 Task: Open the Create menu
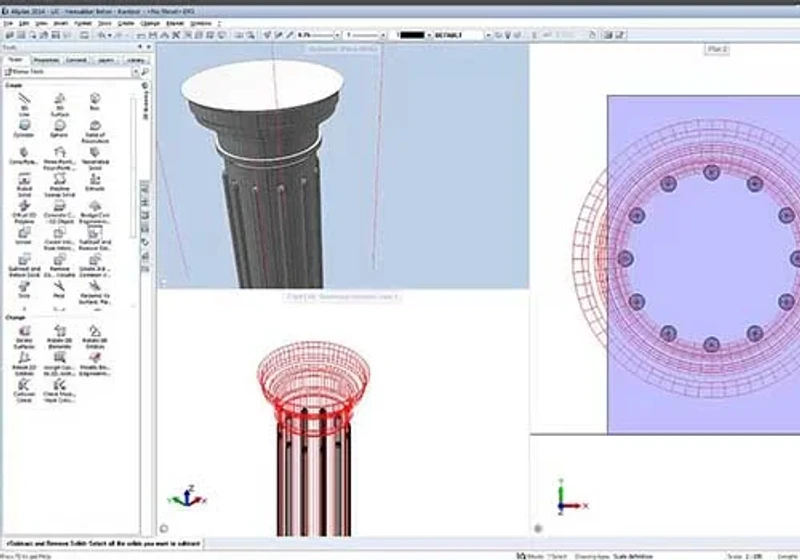[x=126, y=23]
